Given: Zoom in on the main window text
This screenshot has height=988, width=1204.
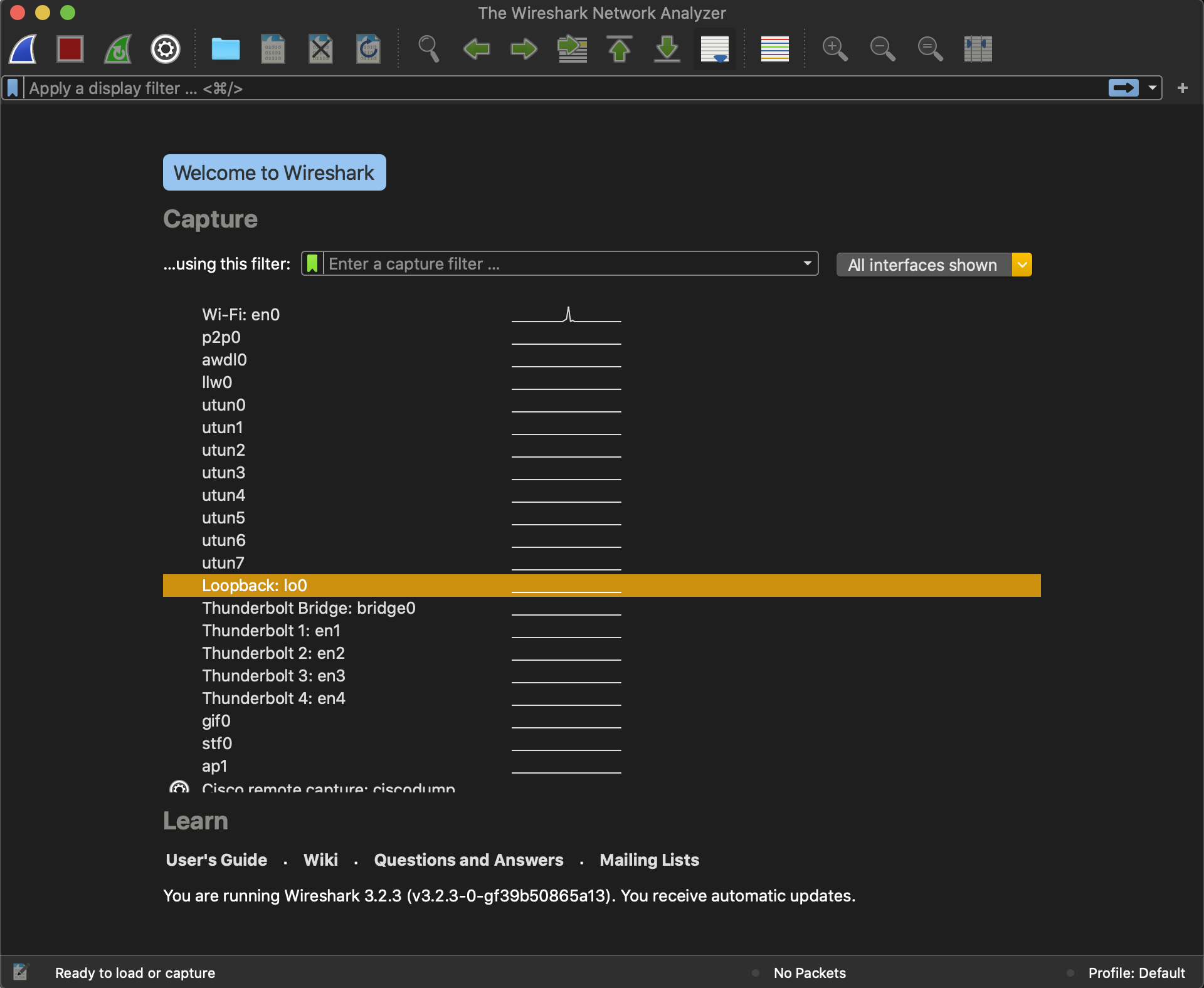Looking at the screenshot, I should (x=835, y=49).
